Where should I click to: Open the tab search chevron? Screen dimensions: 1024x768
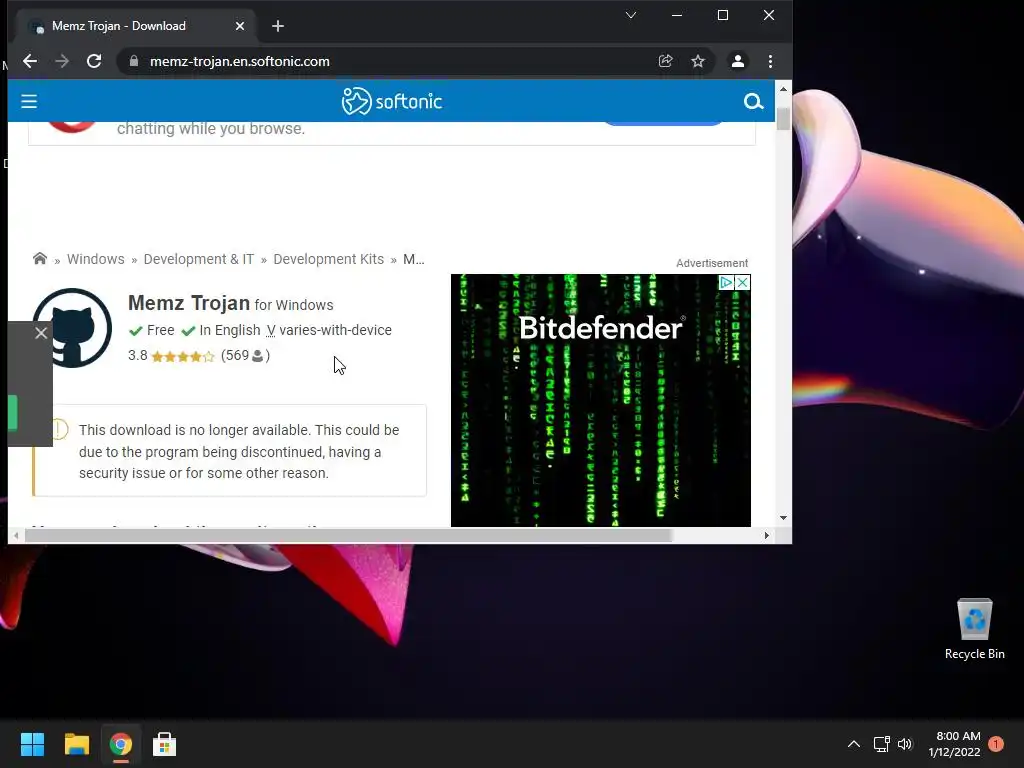[x=631, y=15]
